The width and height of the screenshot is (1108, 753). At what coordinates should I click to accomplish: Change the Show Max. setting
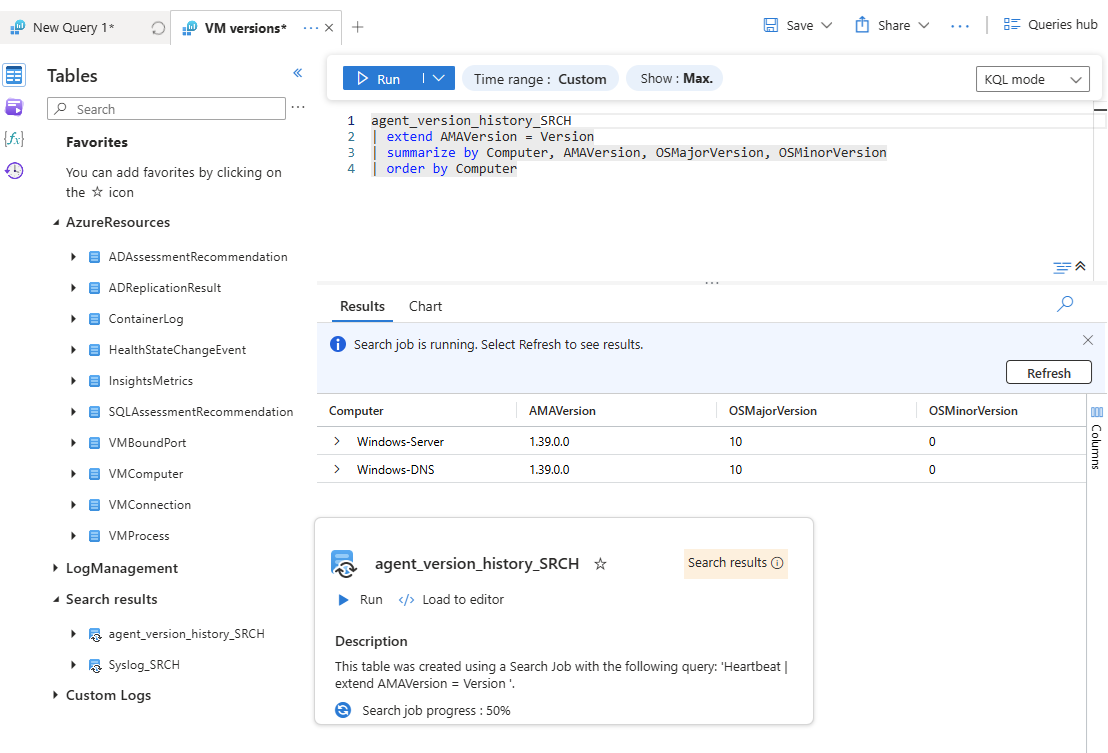tap(676, 78)
